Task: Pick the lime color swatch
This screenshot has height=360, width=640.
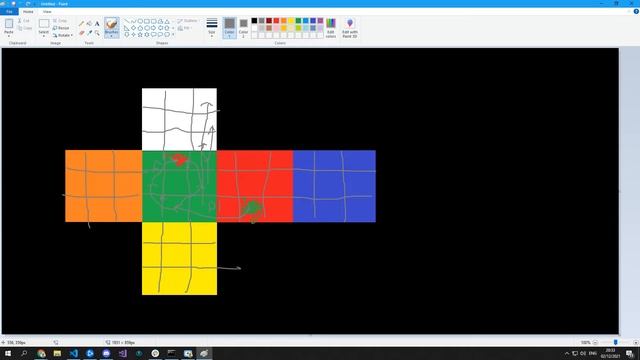Action: click(x=298, y=28)
